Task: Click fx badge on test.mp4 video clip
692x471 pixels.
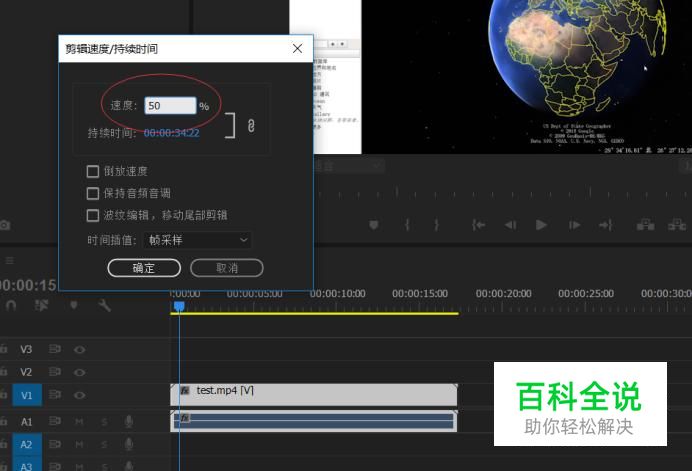Action: click(x=185, y=391)
